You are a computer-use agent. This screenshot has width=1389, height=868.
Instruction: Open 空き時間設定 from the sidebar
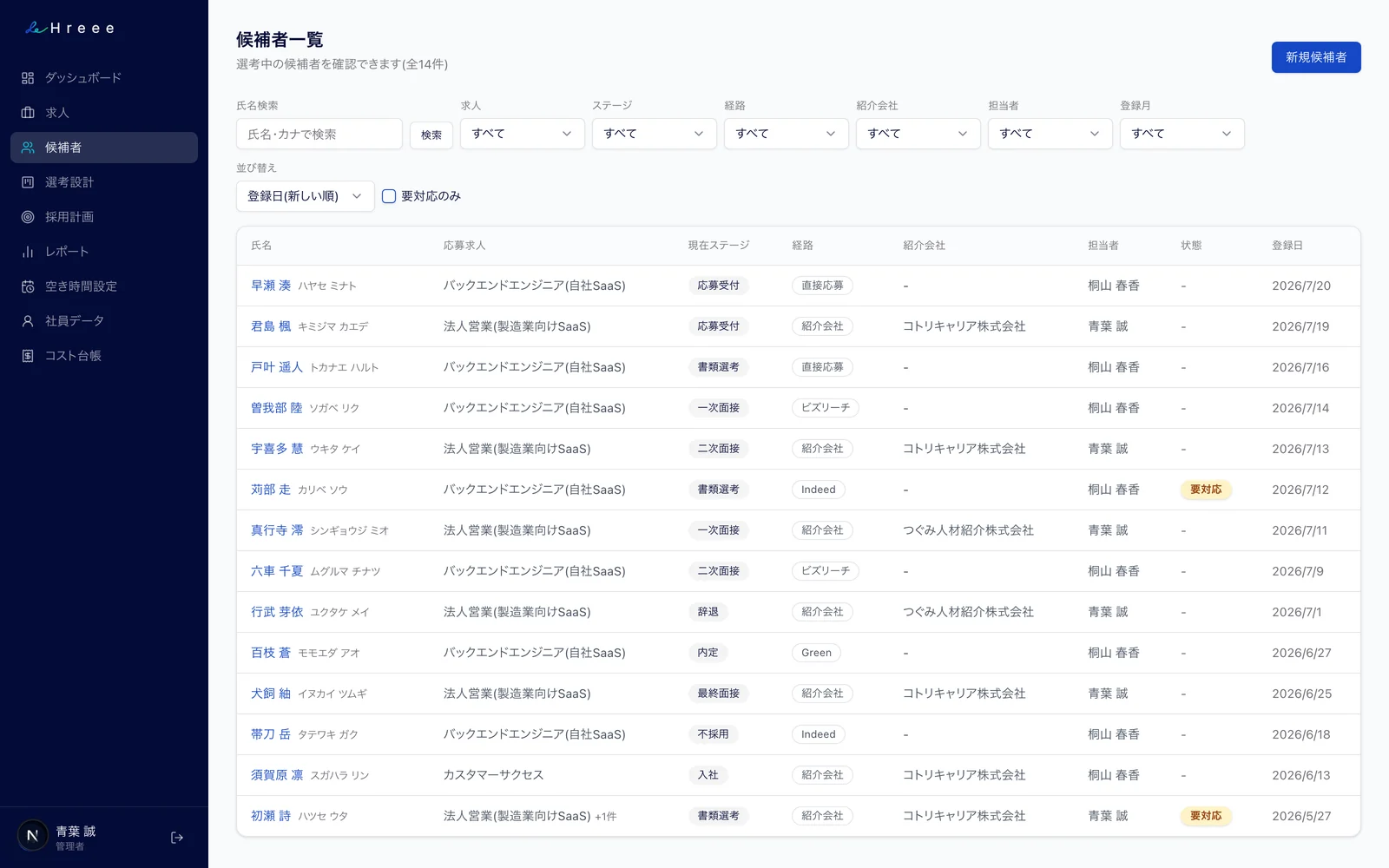tap(104, 286)
